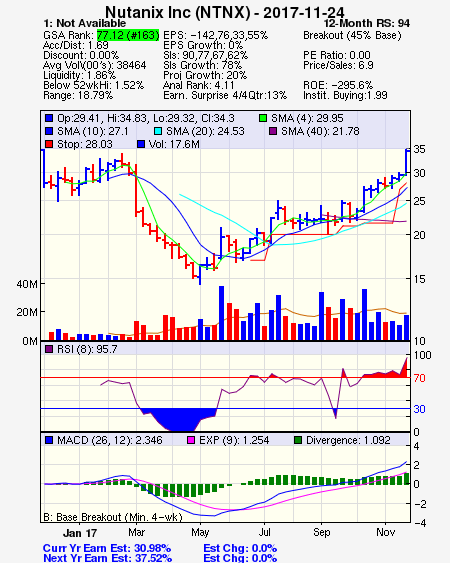Click the Price/Sales: 6.9 text
Image resolution: width=450 pixels, height=563 pixels.
(338, 65)
